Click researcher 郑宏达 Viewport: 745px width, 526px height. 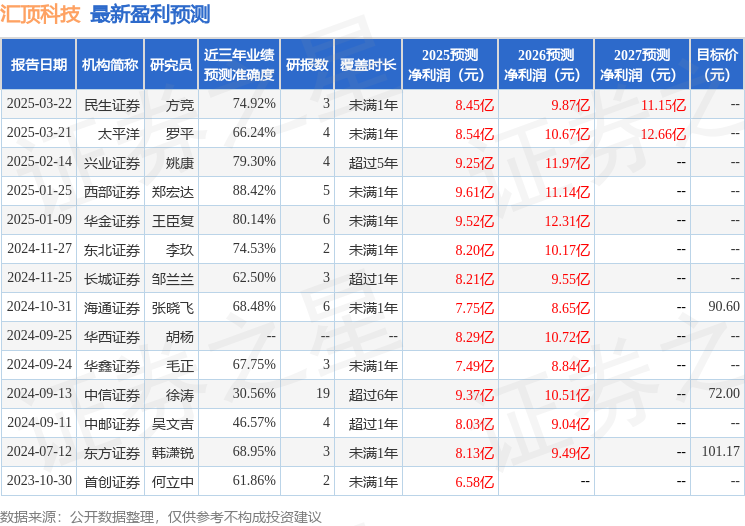tap(173, 192)
